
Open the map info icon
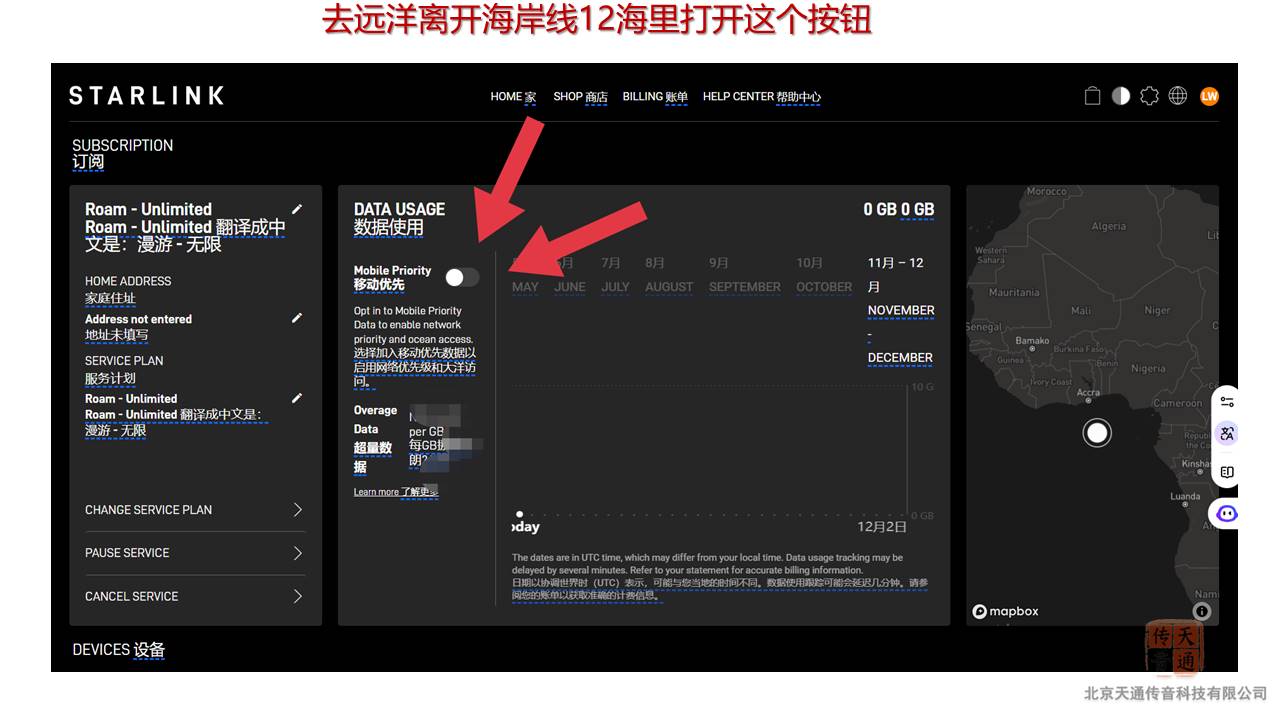[x=1202, y=612]
